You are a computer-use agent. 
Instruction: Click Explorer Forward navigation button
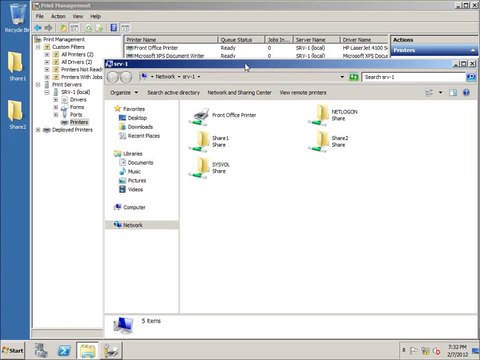pos(126,77)
